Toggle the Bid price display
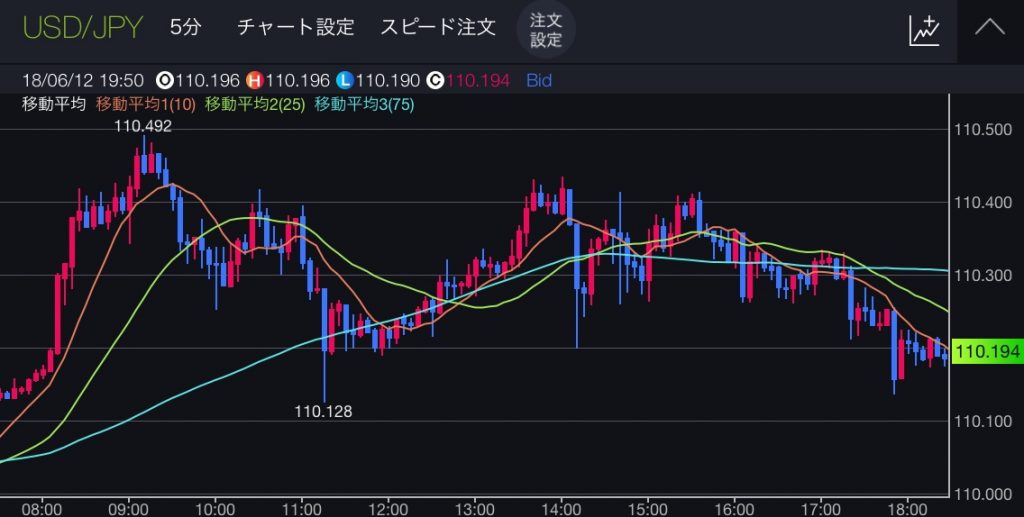Screen dimensions: 1024x517 (x=536, y=80)
